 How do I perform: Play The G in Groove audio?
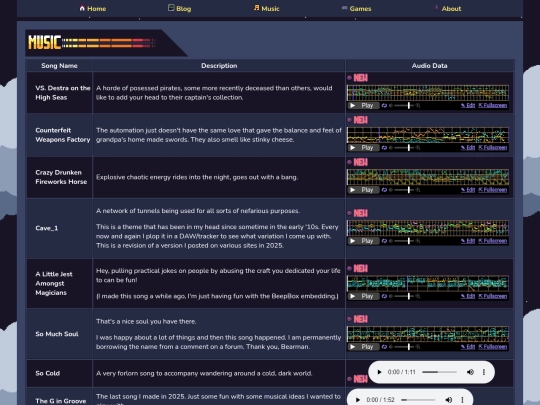point(358,400)
